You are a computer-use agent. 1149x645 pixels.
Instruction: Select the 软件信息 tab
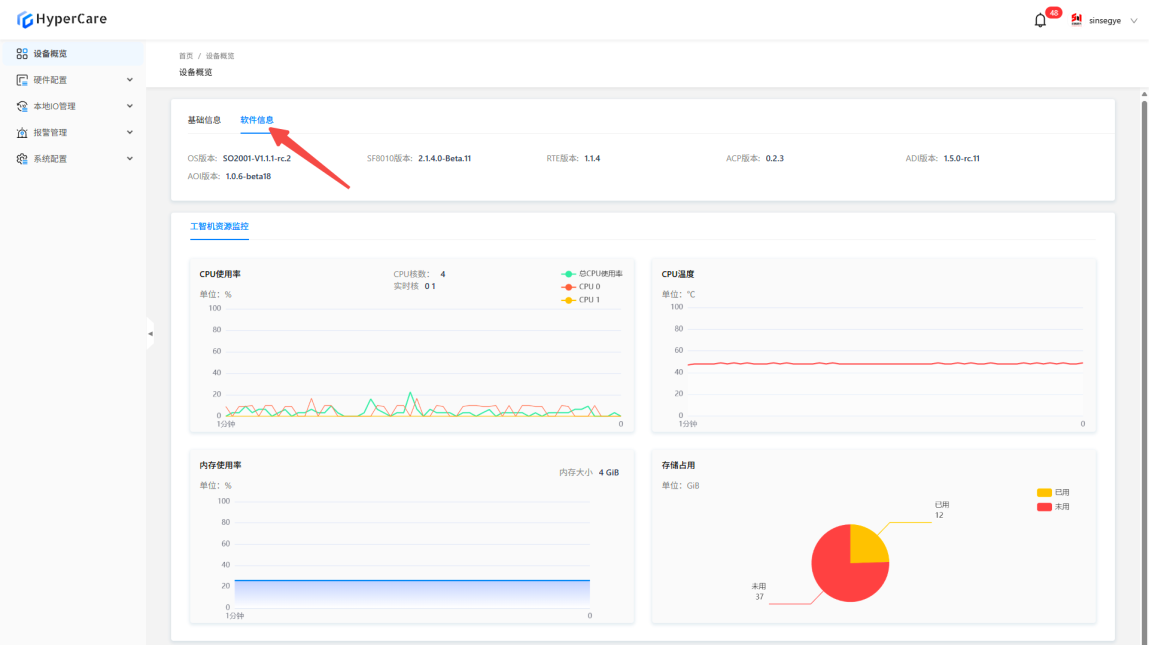(256, 120)
